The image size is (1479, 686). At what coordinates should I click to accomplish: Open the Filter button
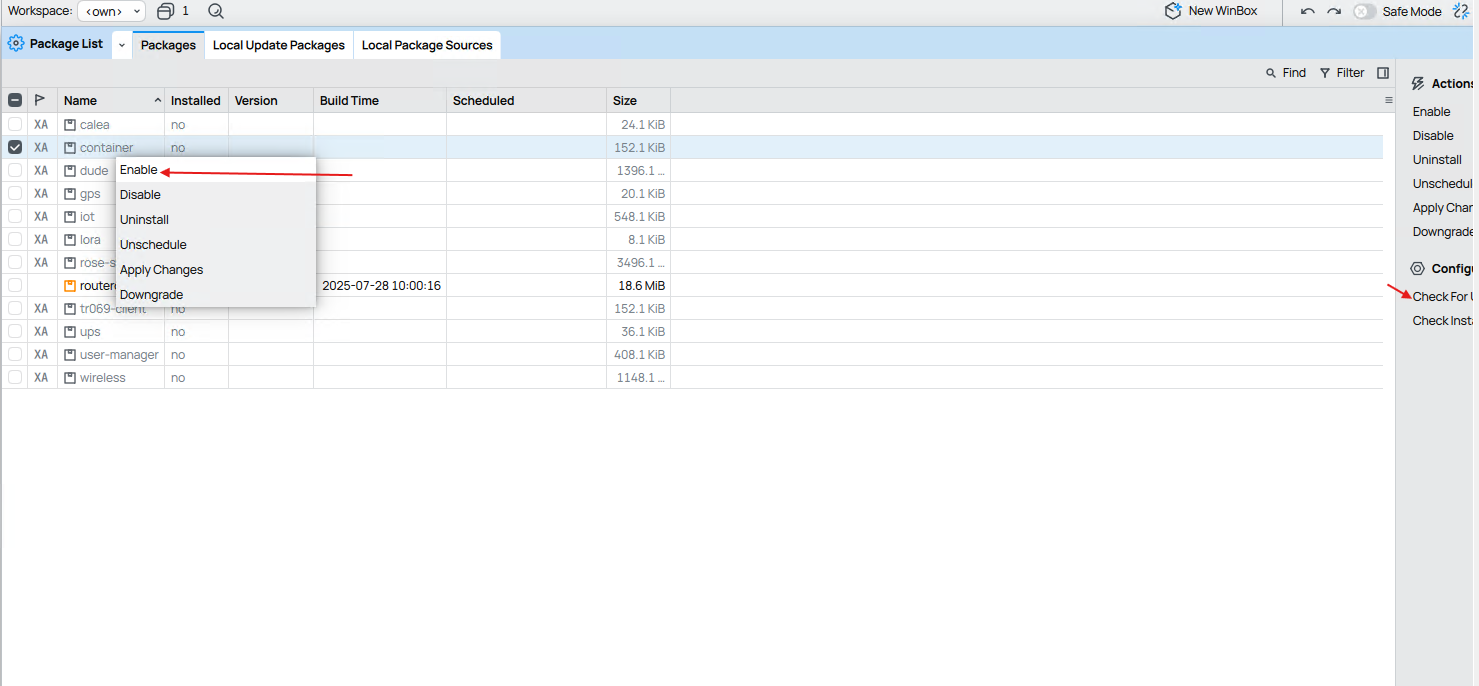tap(1342, 73)
